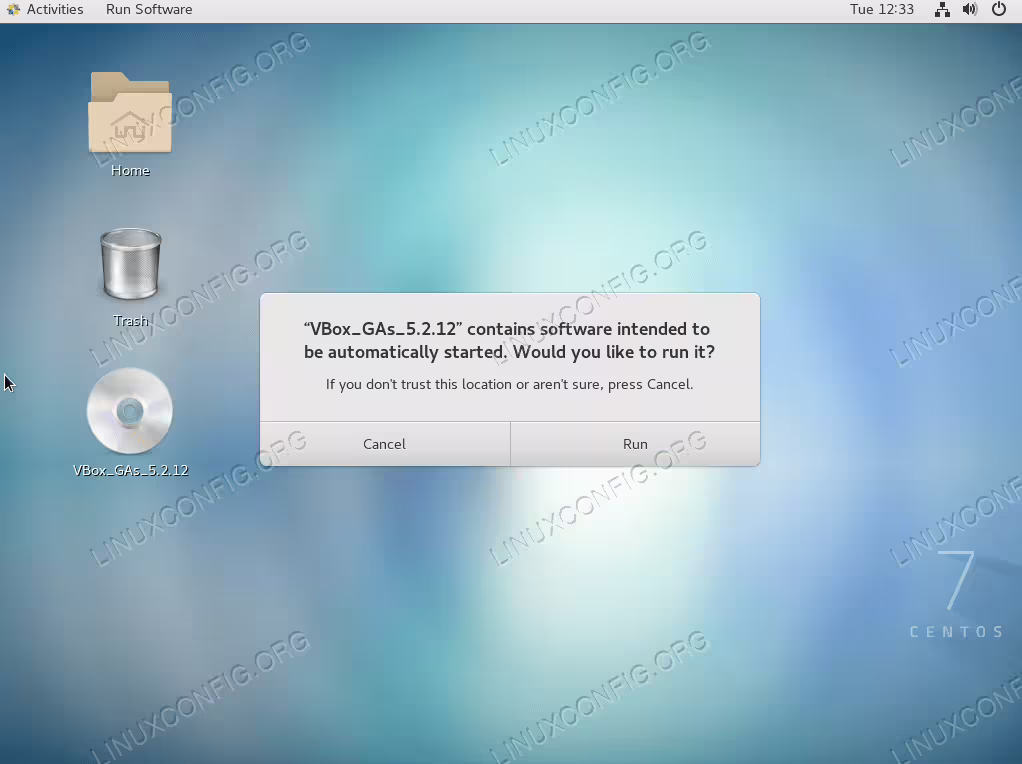Dismiss the autorun prompt with Cancel
The width and height of the screenshot is (1022, 764).
pos(385,444)
